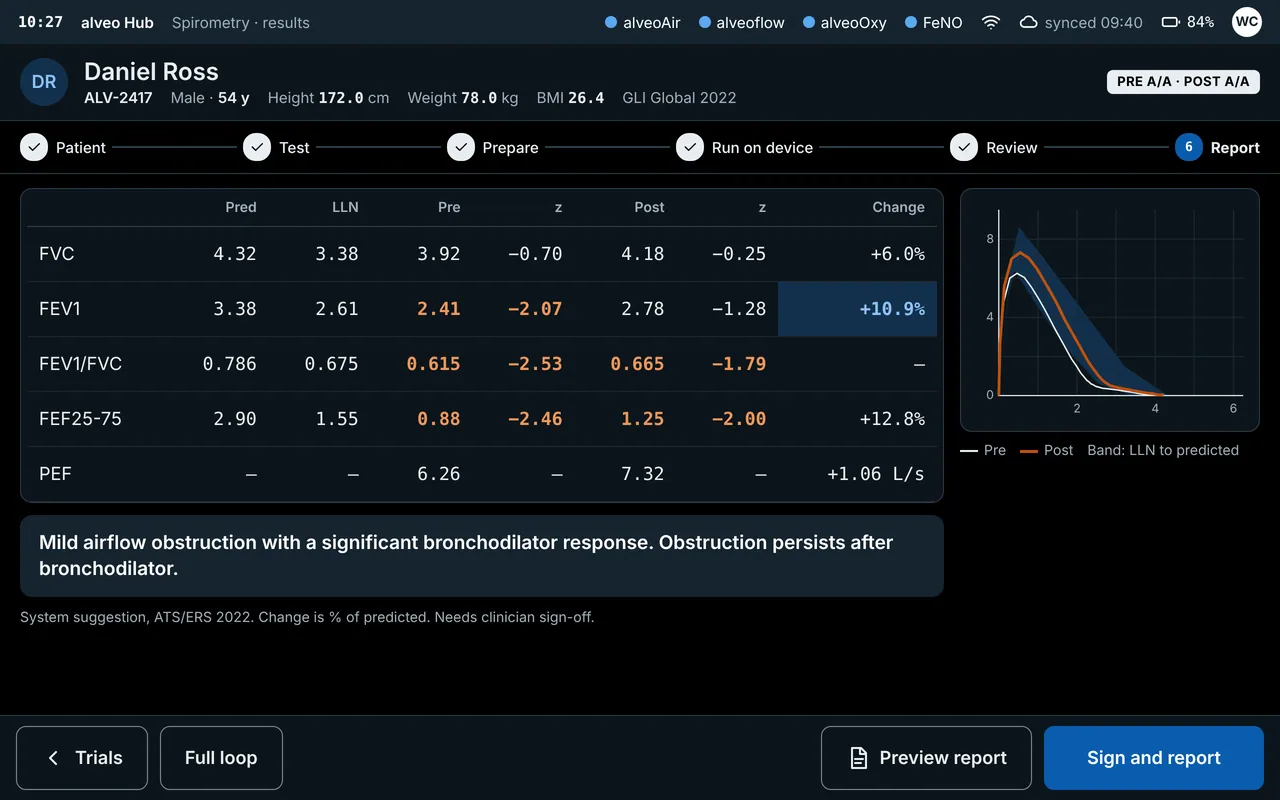Click the Run on device checkmark icon
This screenshot has width=1280, height=800.
tap(690, 147)
